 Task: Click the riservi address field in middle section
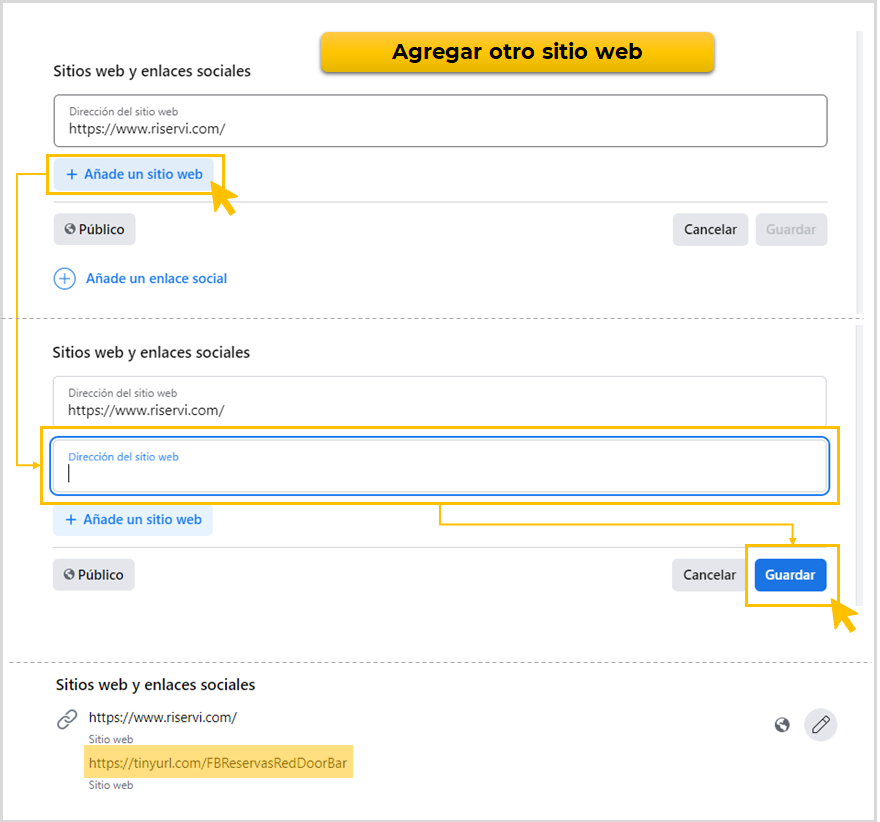440,402
